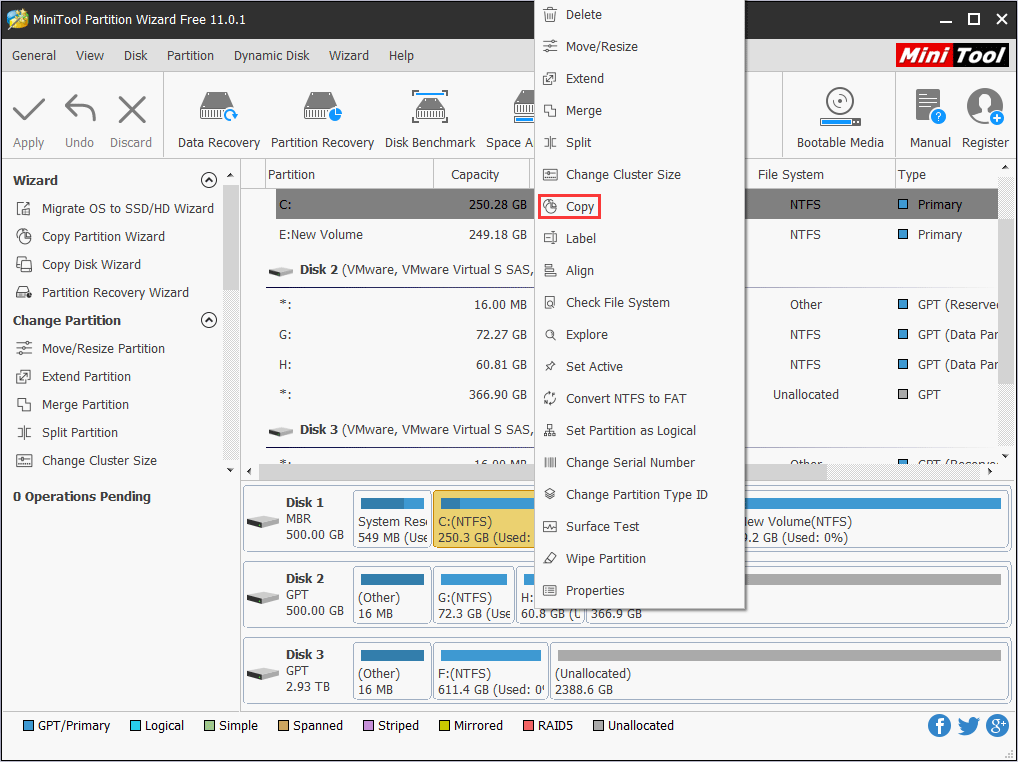Open Disk Benchmark tool

[430, 110]
